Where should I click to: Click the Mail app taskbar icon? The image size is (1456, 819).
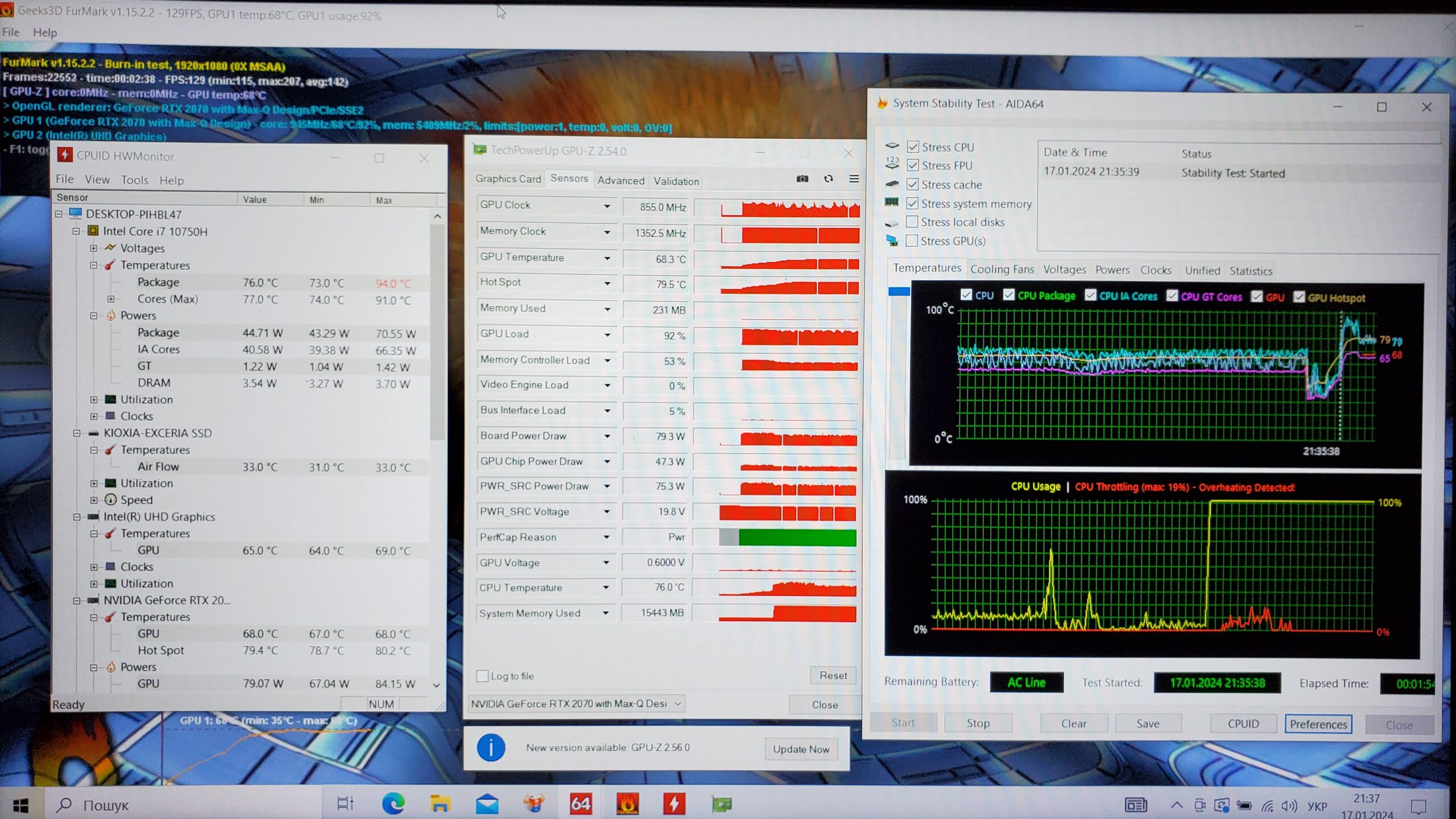pyautogui.click(x=487, y=804)
